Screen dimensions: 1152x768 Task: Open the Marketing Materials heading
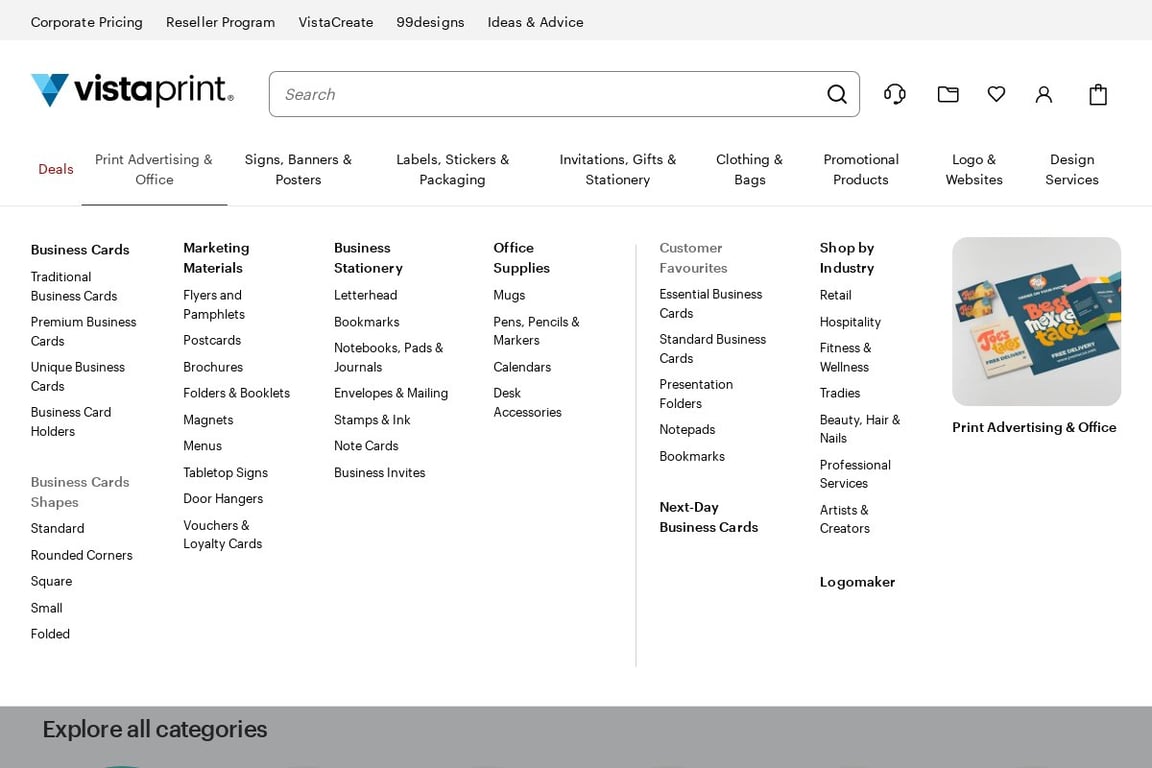(x=216, y=258)
